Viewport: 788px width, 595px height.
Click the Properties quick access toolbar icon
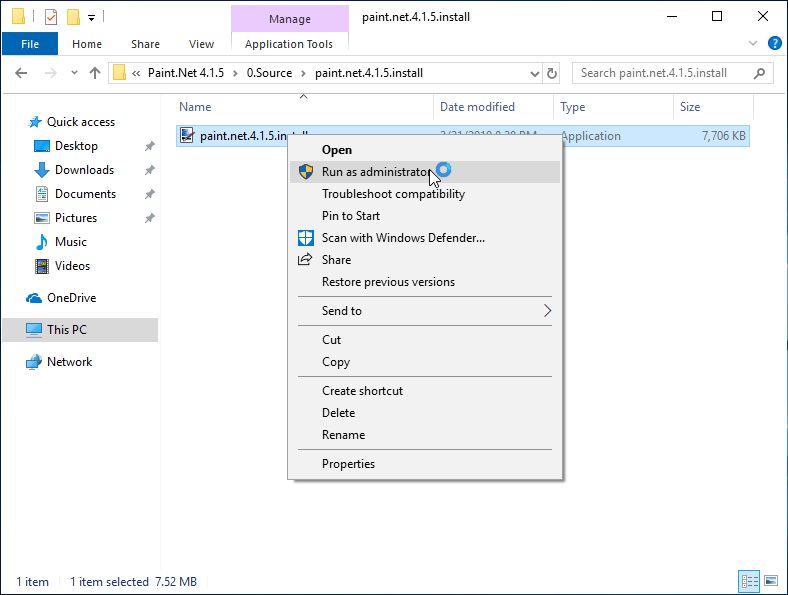tap(51, 17)
